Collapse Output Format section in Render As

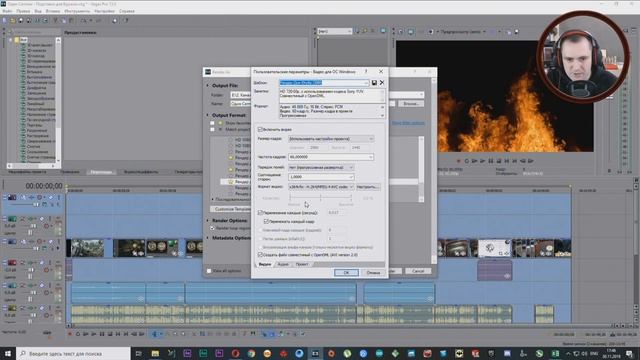pyautogui.click(x=207, y=115)
